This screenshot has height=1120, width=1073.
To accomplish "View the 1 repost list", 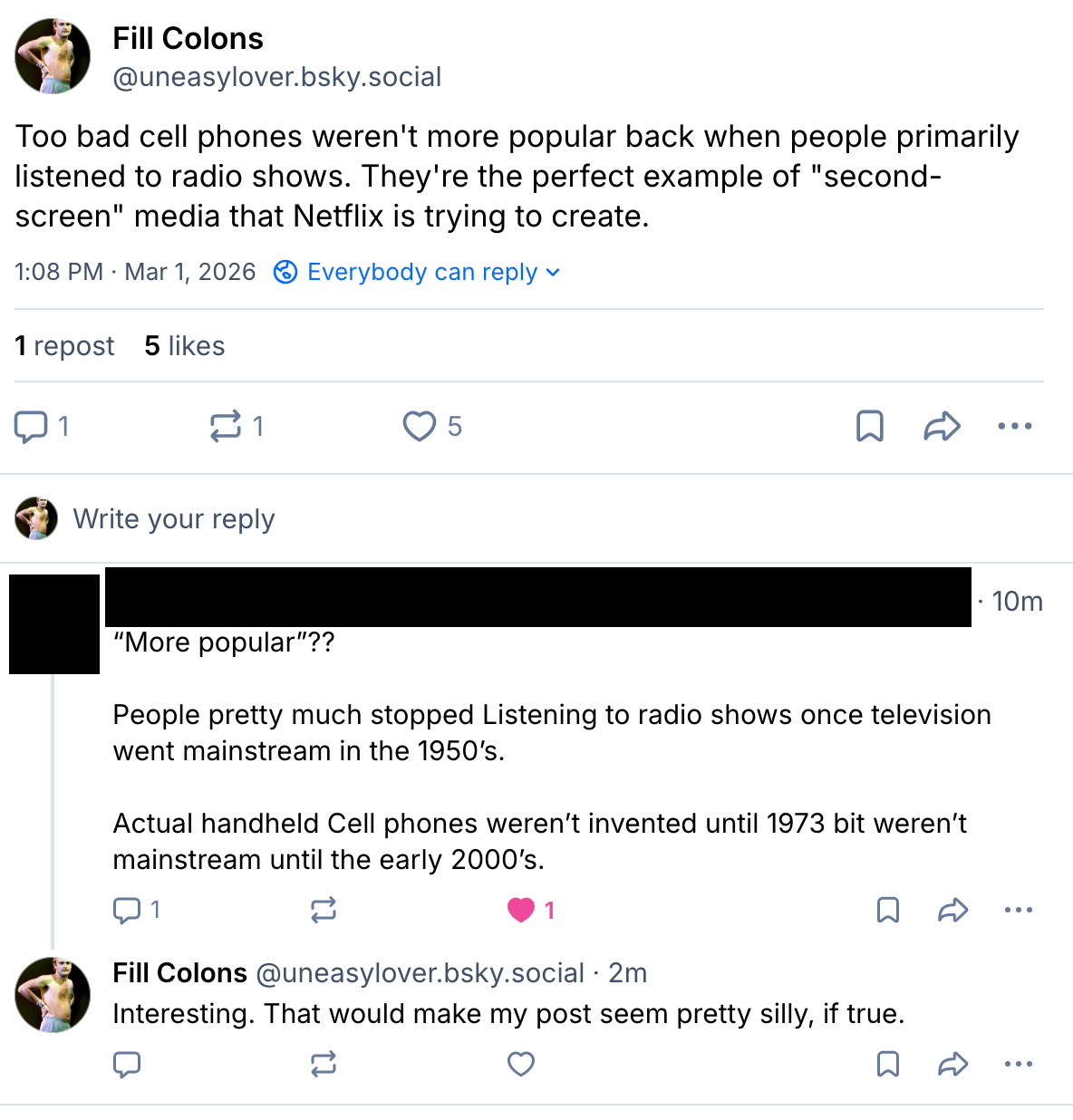I will (64, 346).
